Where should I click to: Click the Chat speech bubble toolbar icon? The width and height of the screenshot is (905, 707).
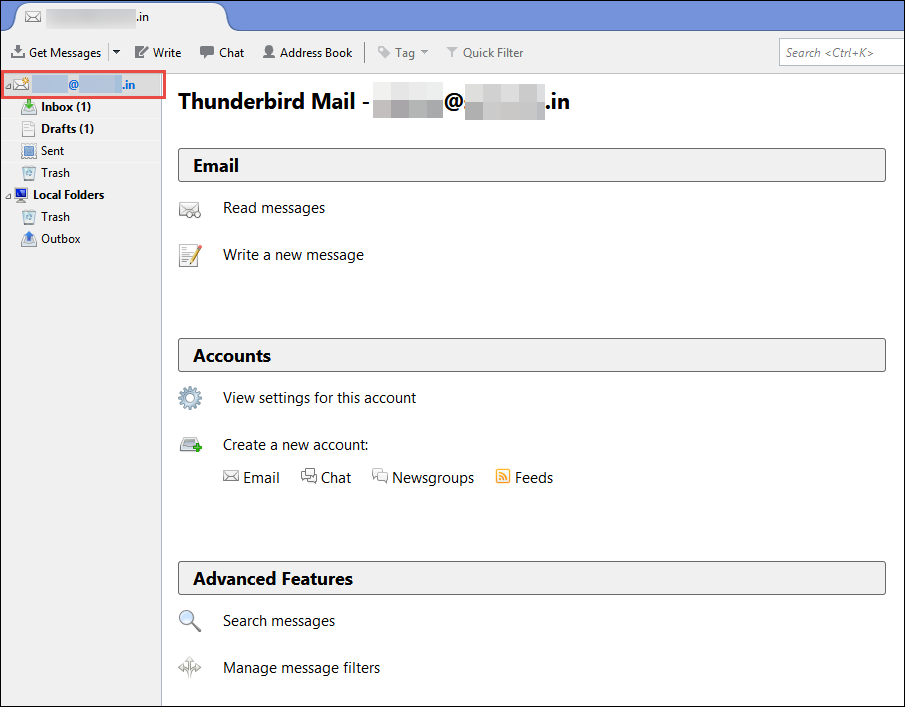[207, 52]
